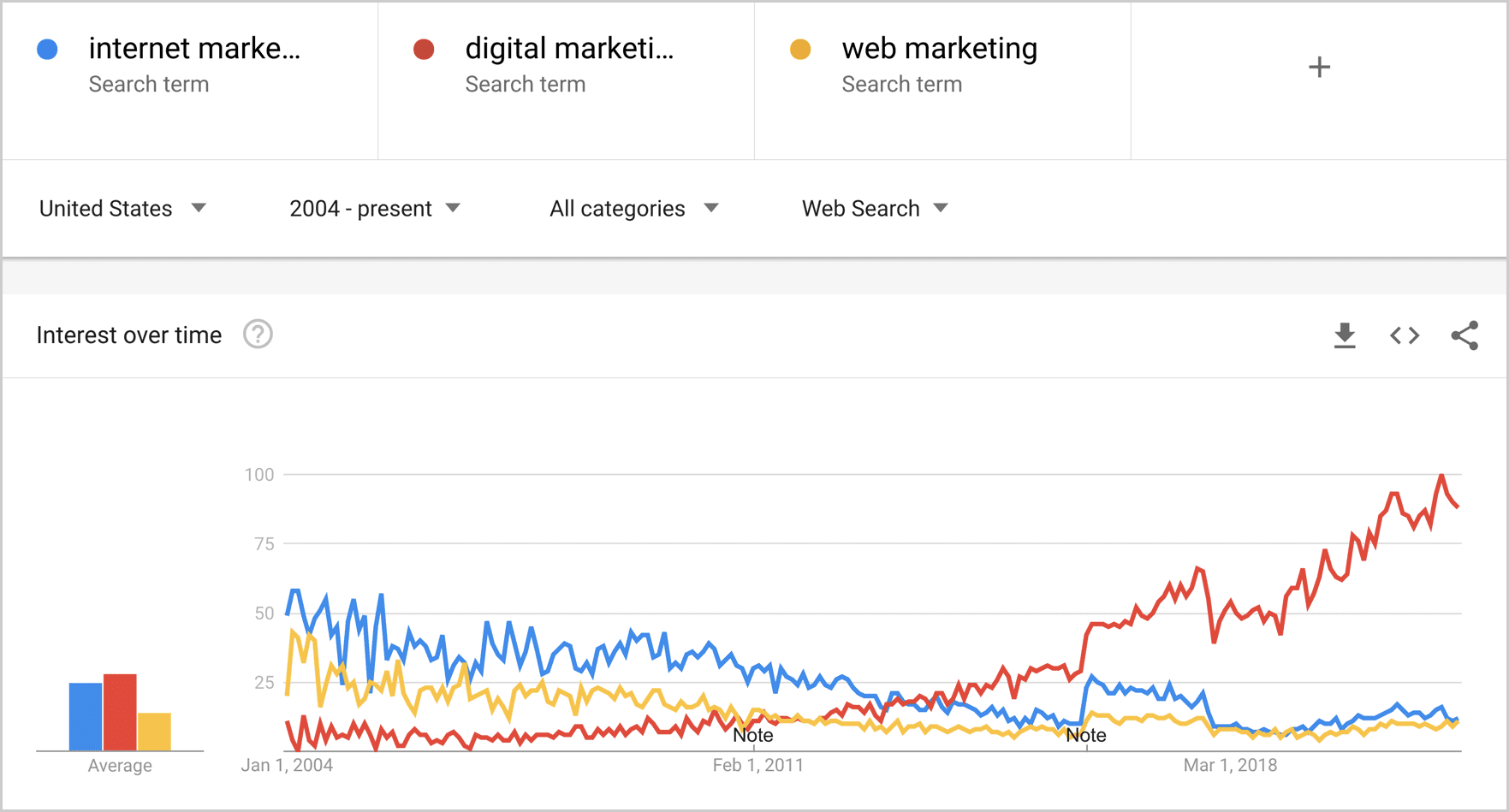Share the Interest over time chart
This screenshot has height=812, width=1509.
[1464, 335]
